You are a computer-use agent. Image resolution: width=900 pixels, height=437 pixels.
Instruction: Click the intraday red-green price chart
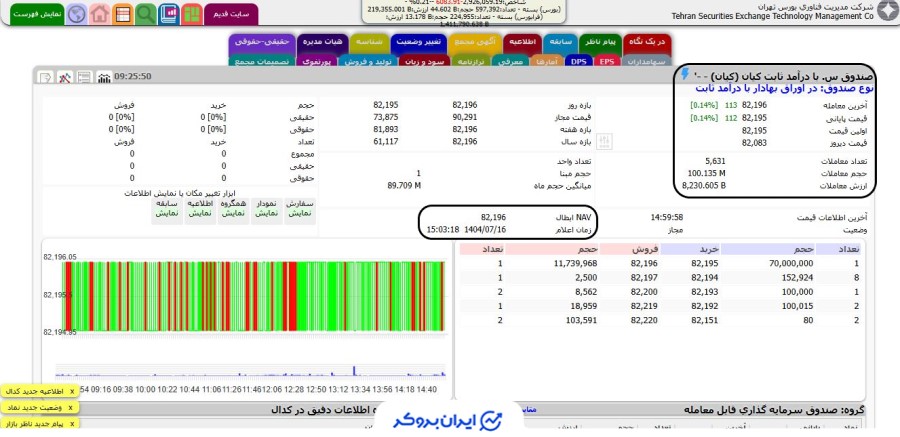point(255,296)
